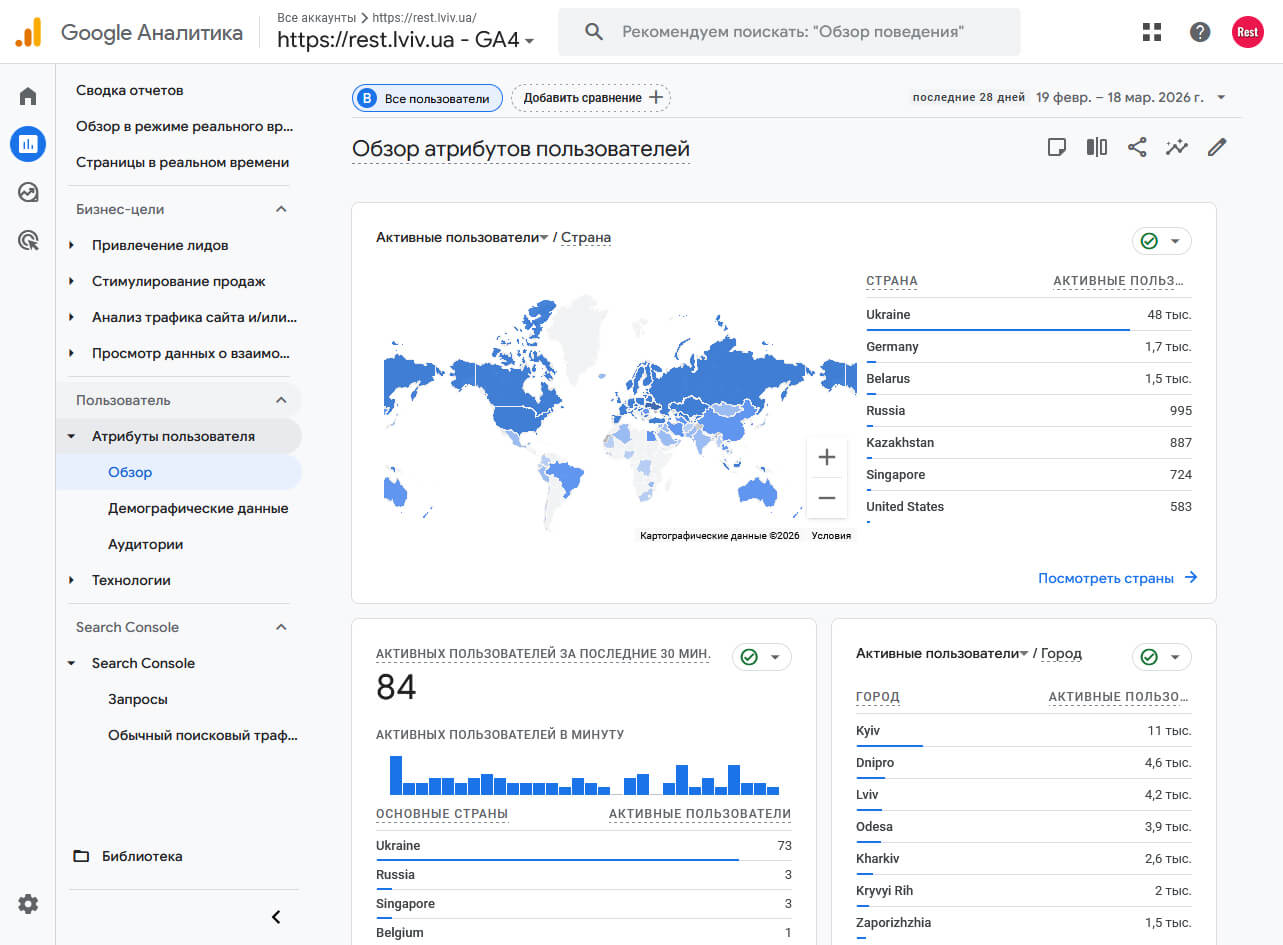
Task: Open the Advertising icon in left rail
Action: click(x=28, y=240)
